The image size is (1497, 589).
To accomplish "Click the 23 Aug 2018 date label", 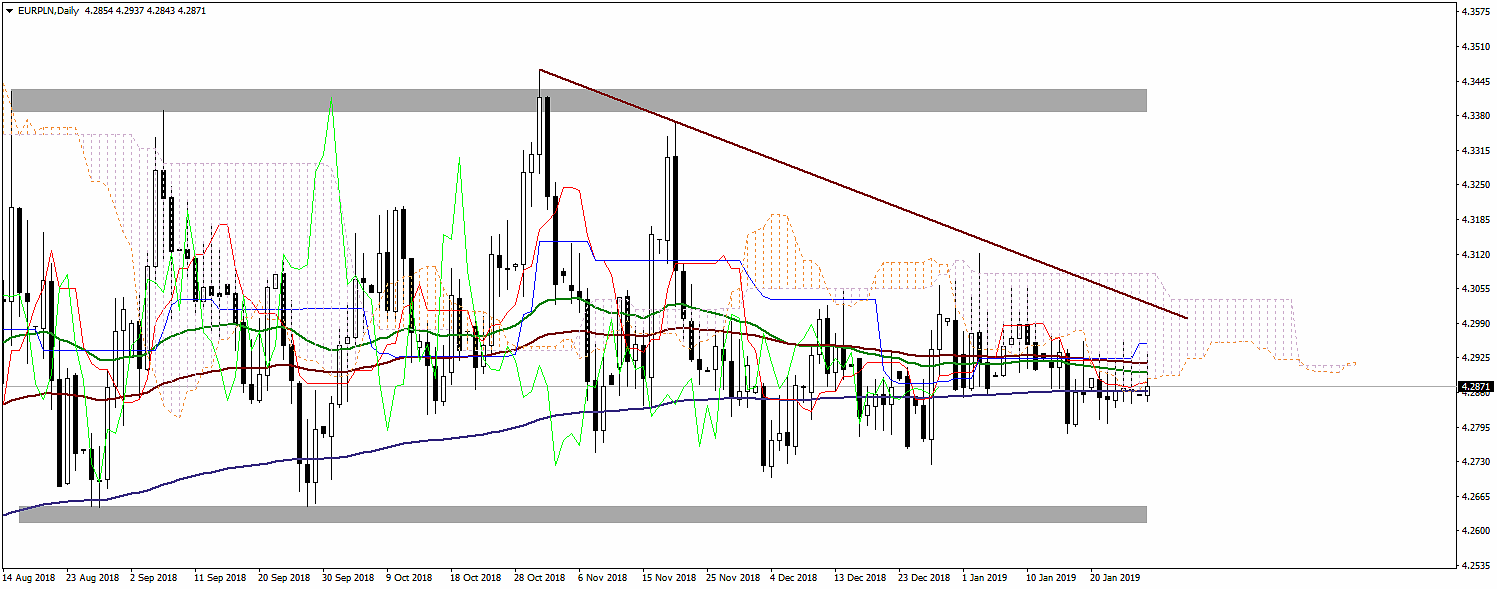I will coord(93,578).
